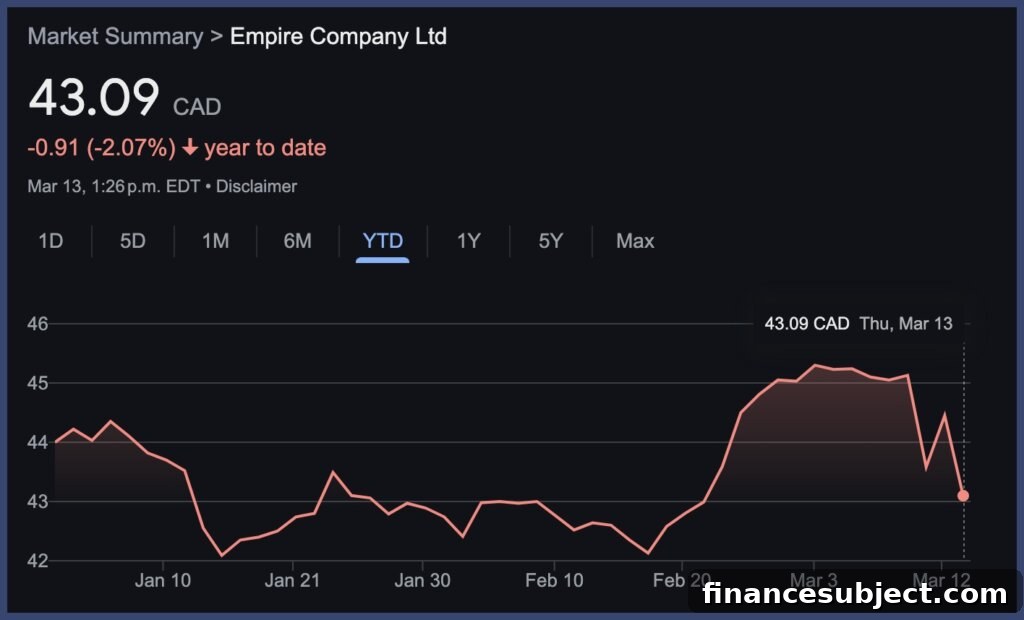Click the 43.09 CAD chart tooltip
The width and height of the screenshot is (1024, 620).
point(858,323)
